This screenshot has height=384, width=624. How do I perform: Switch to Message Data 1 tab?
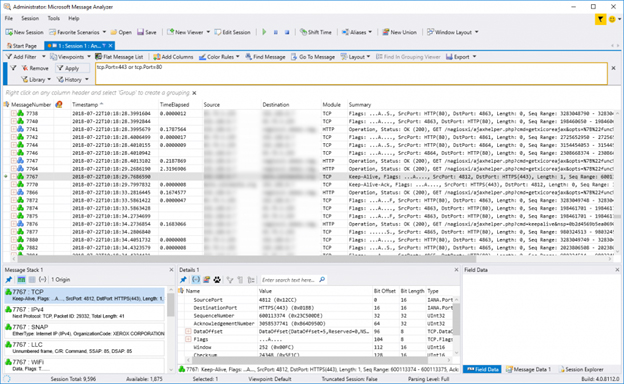528,369
